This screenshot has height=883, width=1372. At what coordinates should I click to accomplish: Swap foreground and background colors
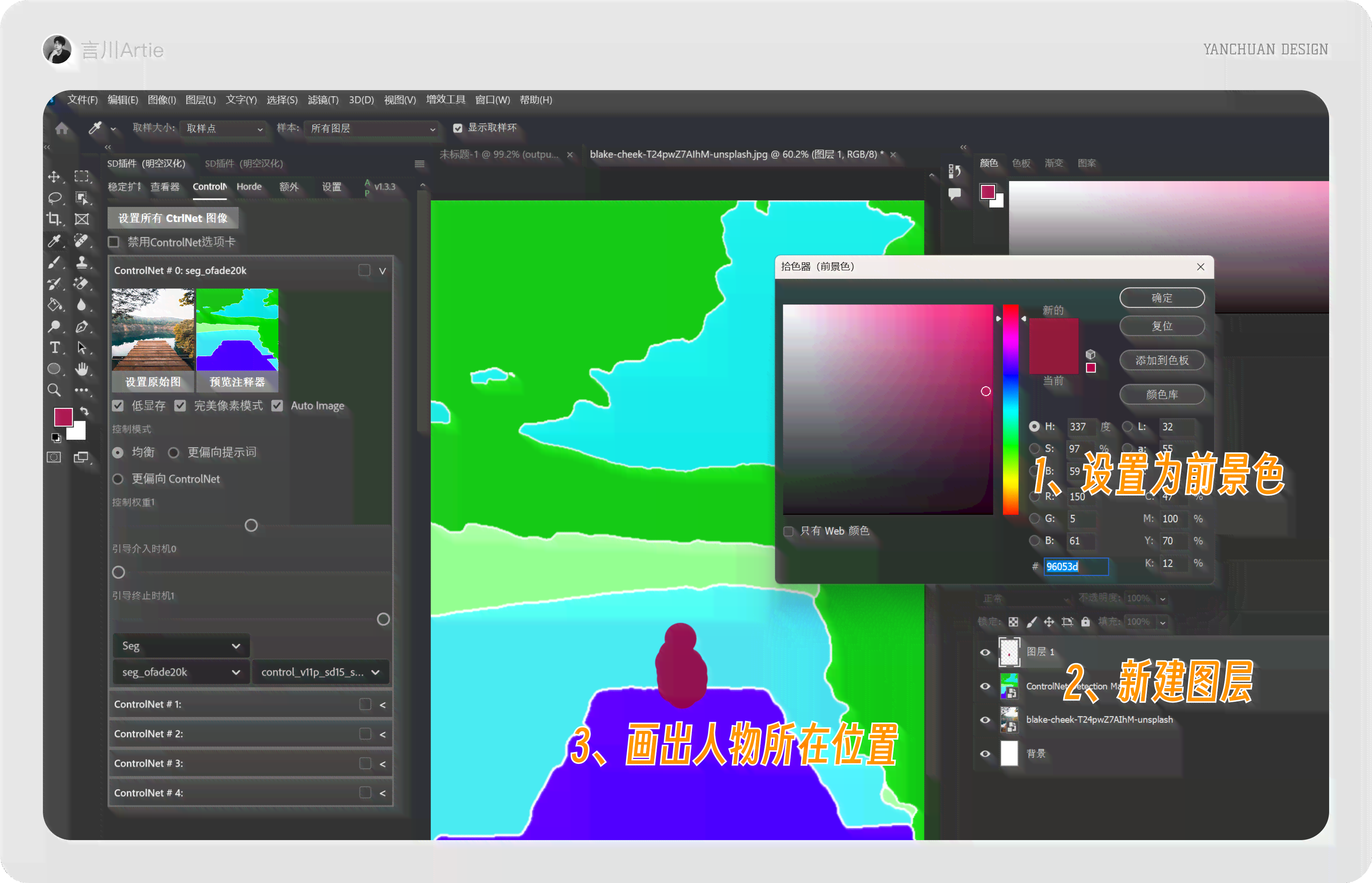(84, 411)
